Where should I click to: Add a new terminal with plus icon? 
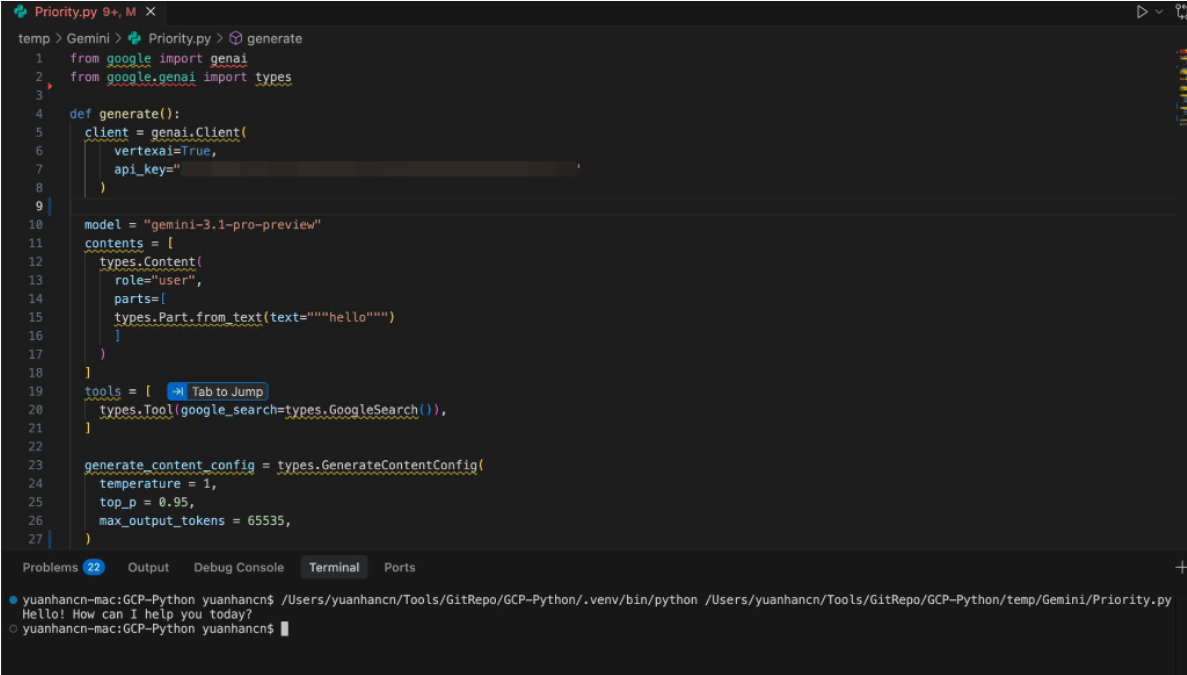point(1181,567)
